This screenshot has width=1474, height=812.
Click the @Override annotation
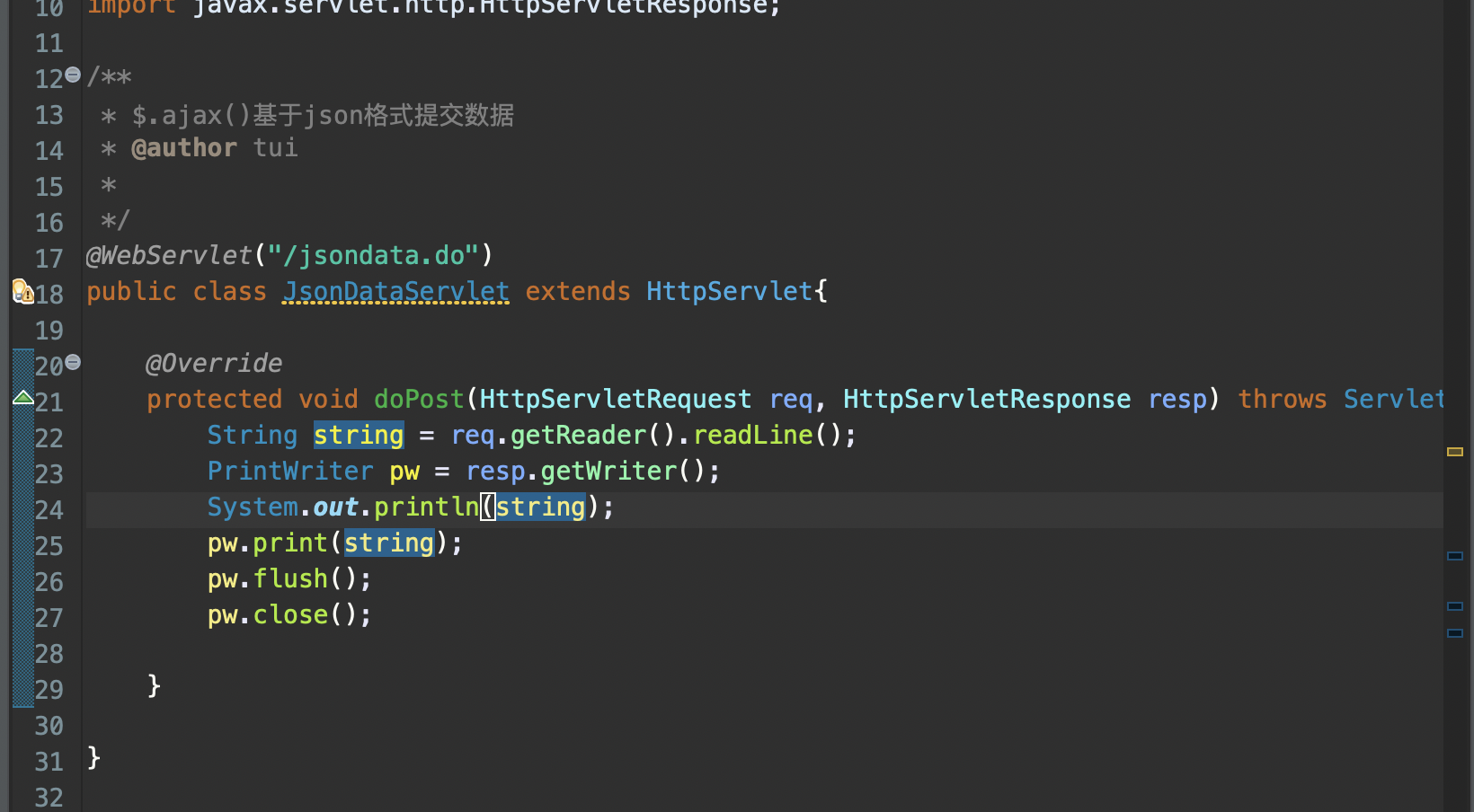(214, 363)
